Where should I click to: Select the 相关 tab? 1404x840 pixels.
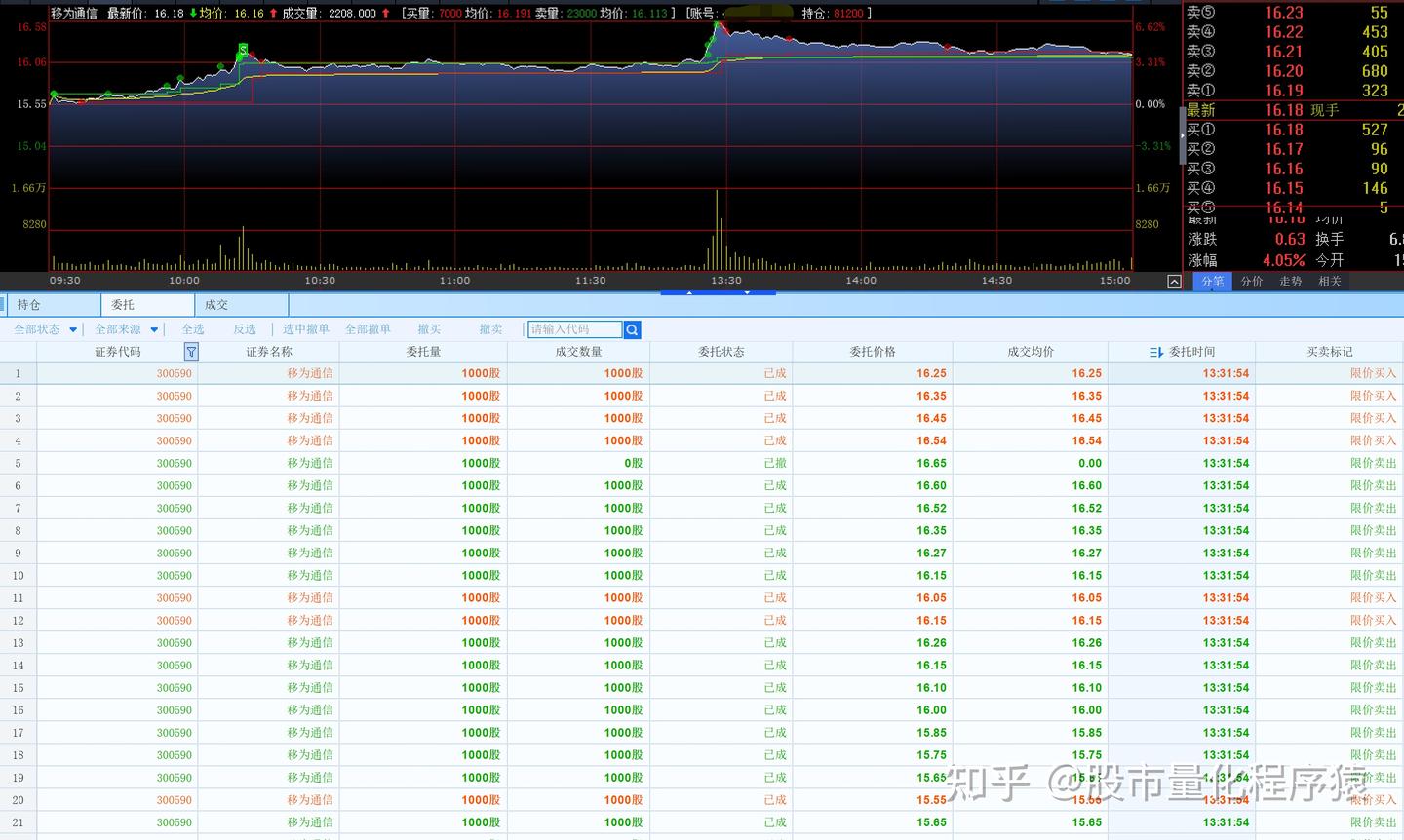pos(1330,282)
